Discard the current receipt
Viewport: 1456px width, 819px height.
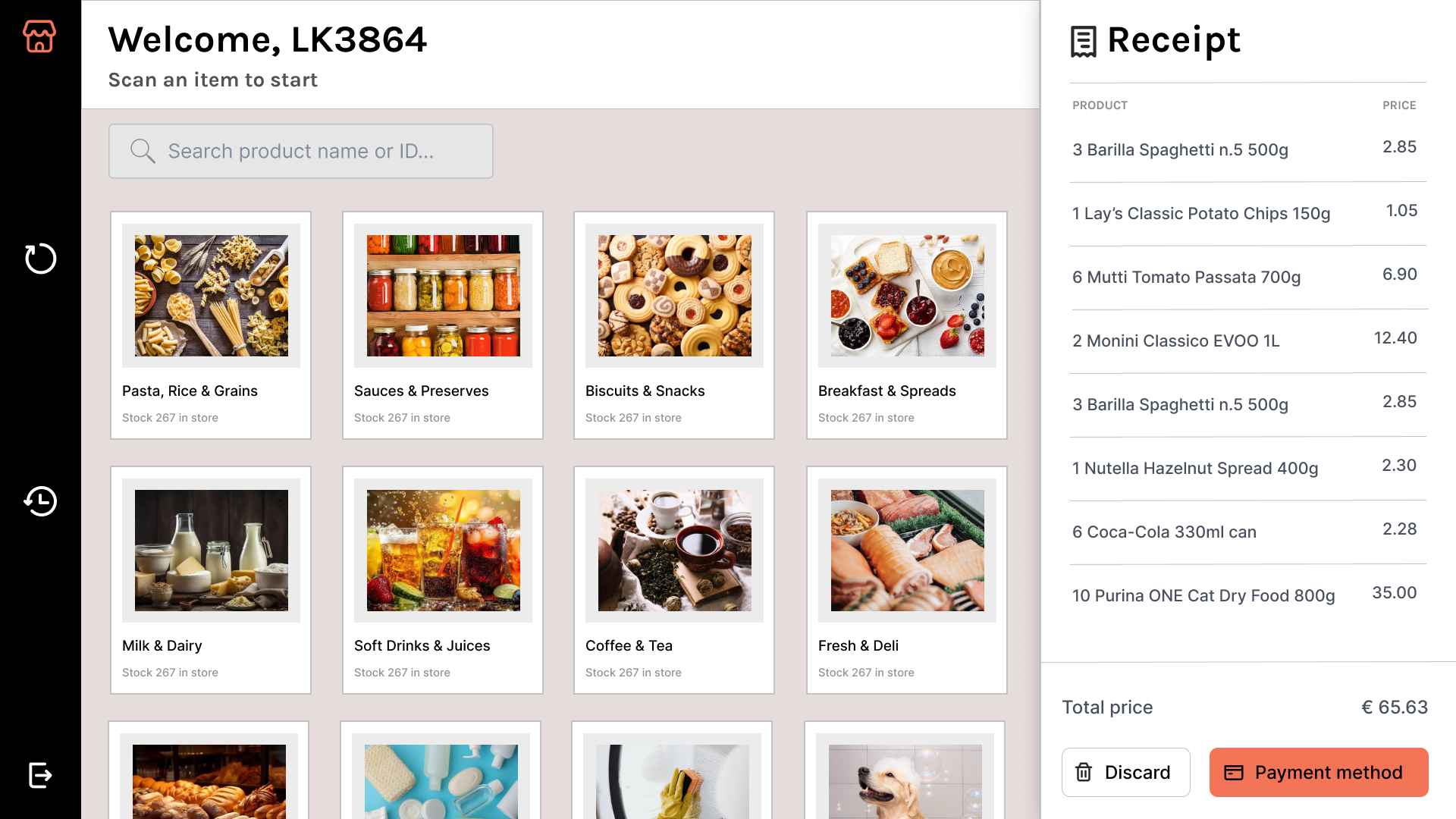coord(1125,772)
